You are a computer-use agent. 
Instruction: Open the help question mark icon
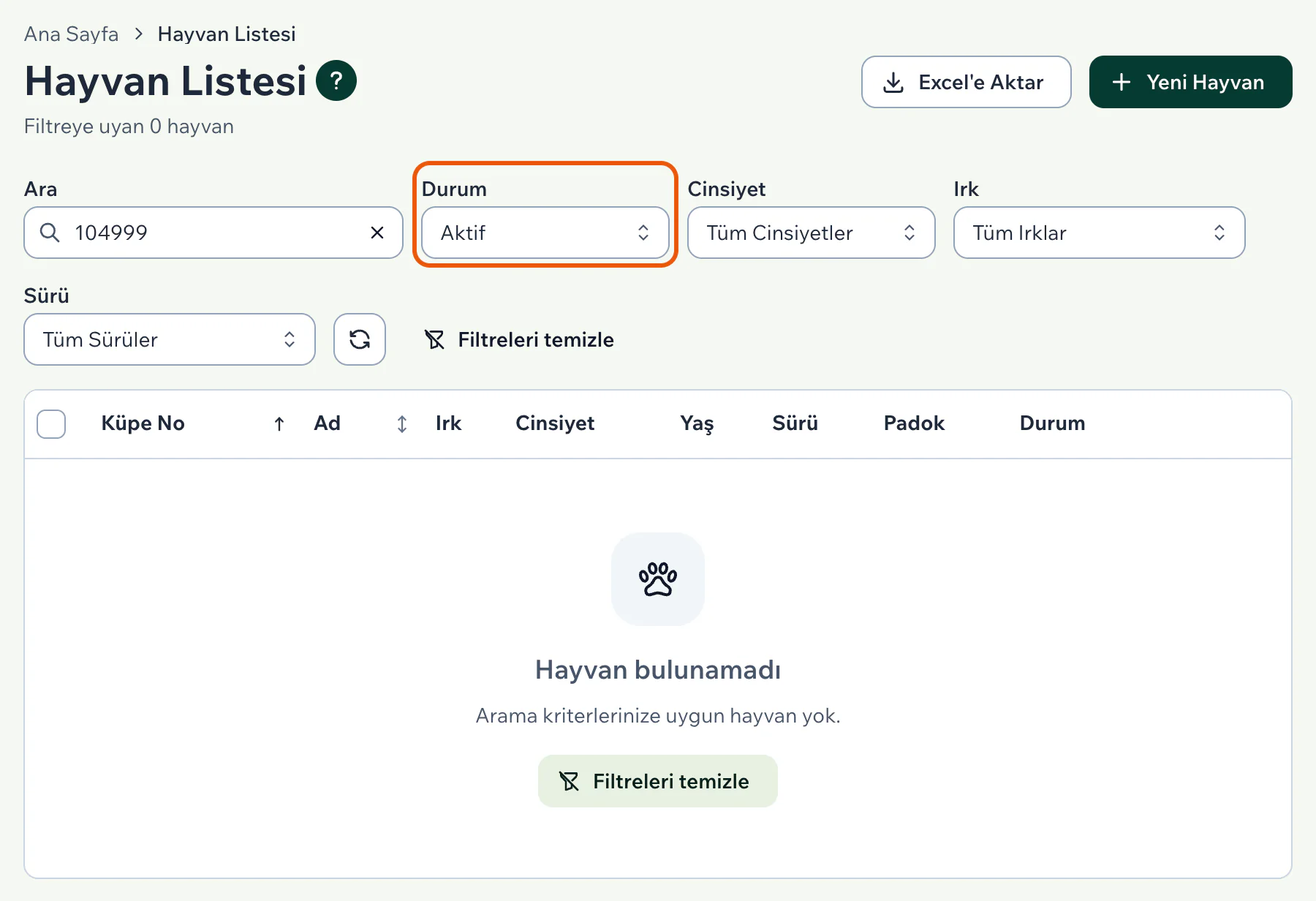336,80
